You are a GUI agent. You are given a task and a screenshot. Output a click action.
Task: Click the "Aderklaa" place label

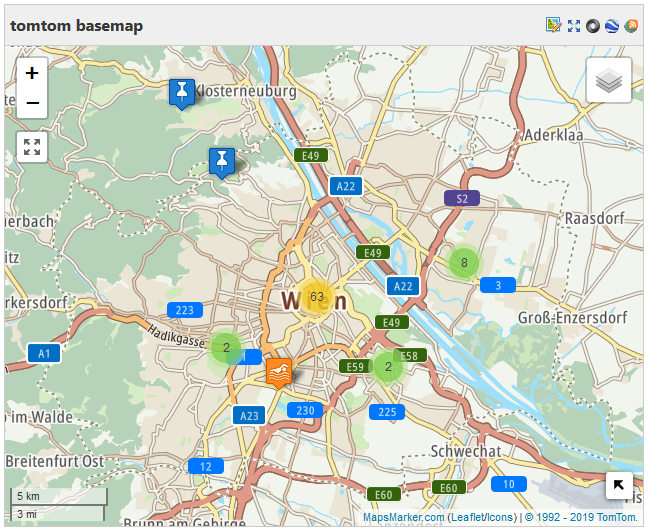tap(553, 135)
